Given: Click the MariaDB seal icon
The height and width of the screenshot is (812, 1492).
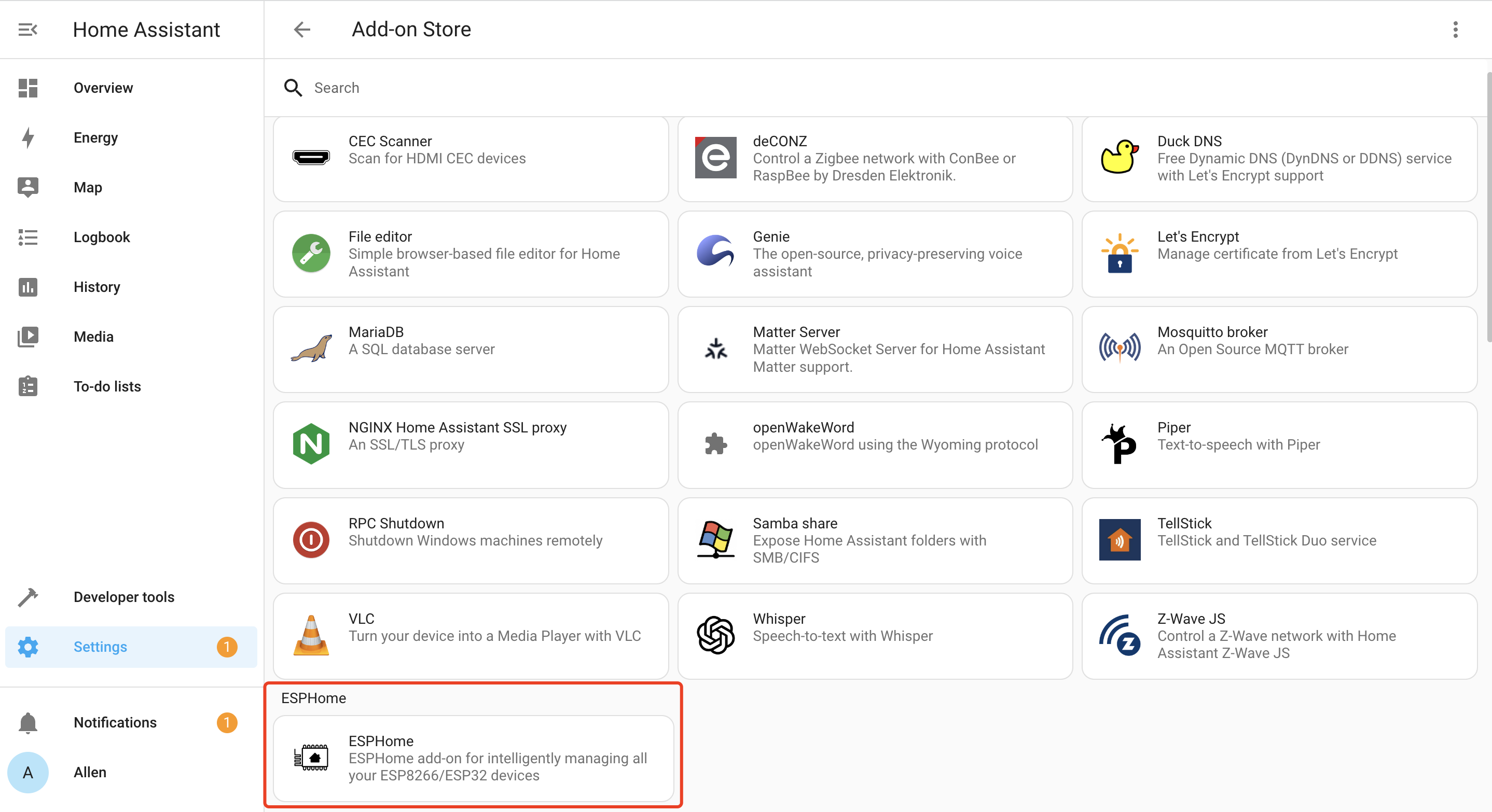Looking at the screenshot, I should (311, 348).
